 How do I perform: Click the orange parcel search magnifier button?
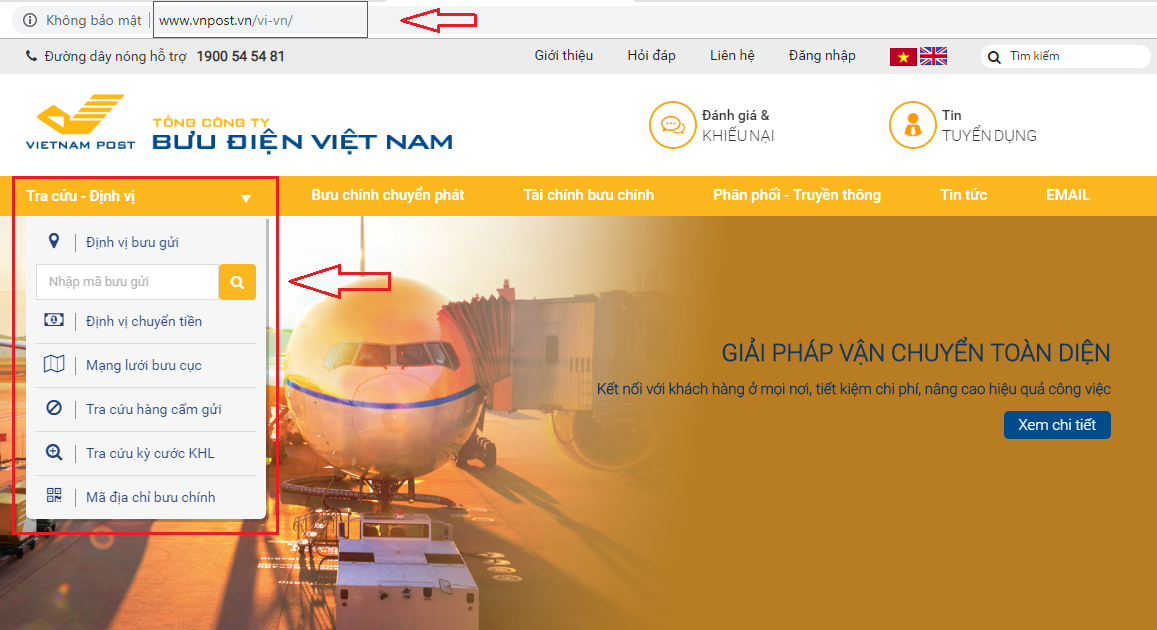(237, 282)
